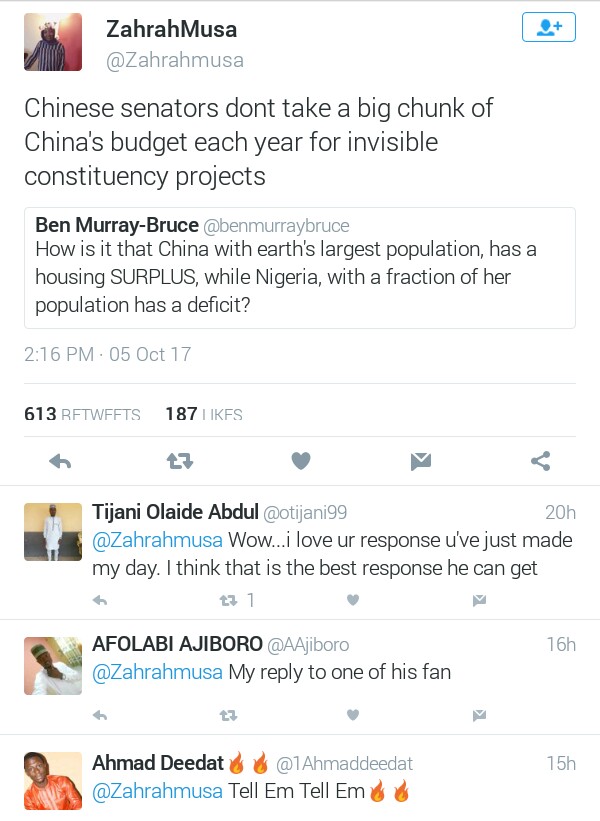The width and height of the screenshot is (600, 821).
Task: Share the main tweet
Action: 541,461
